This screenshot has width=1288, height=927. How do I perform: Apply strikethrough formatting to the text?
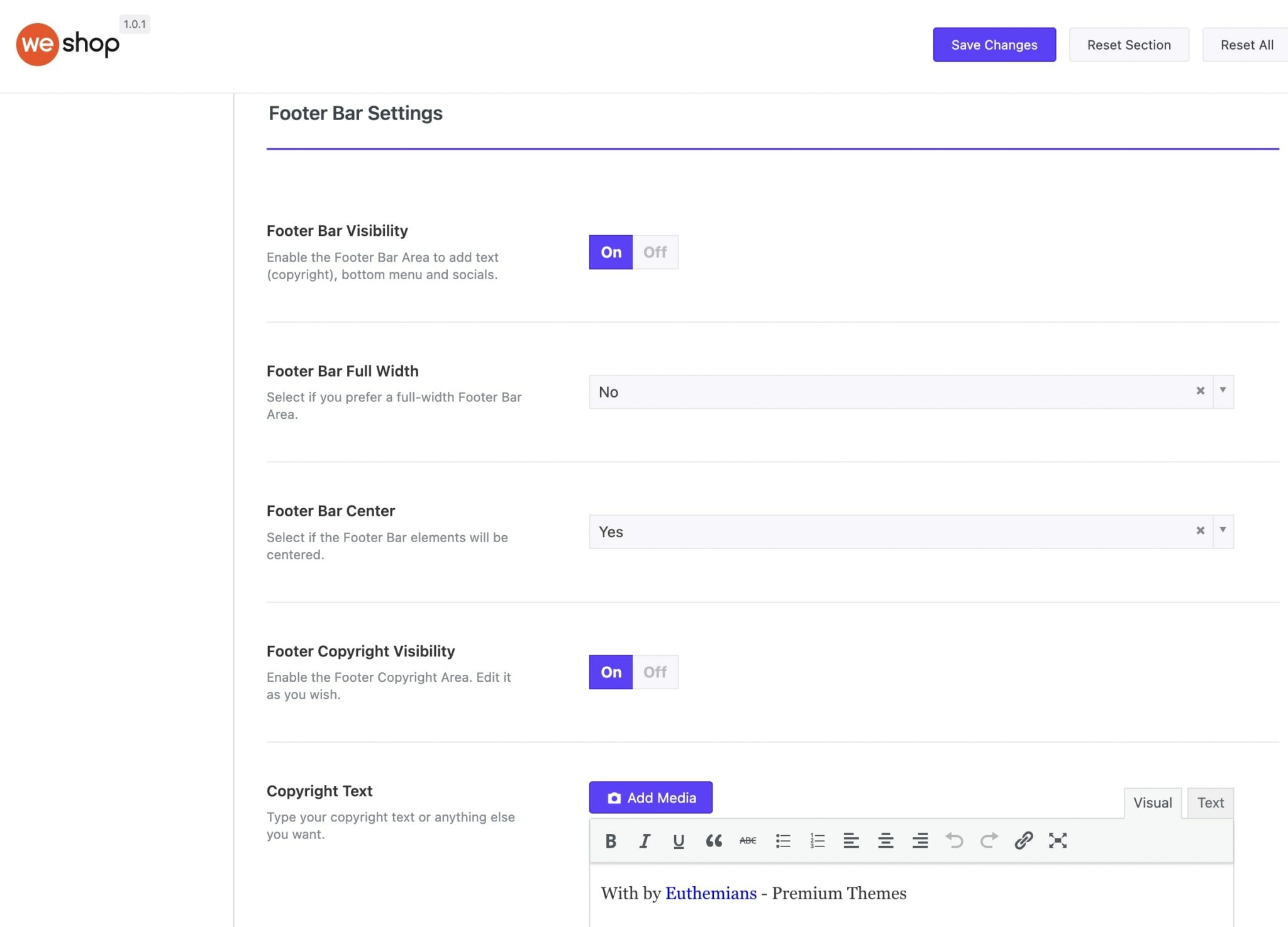[x=747, y=841]
